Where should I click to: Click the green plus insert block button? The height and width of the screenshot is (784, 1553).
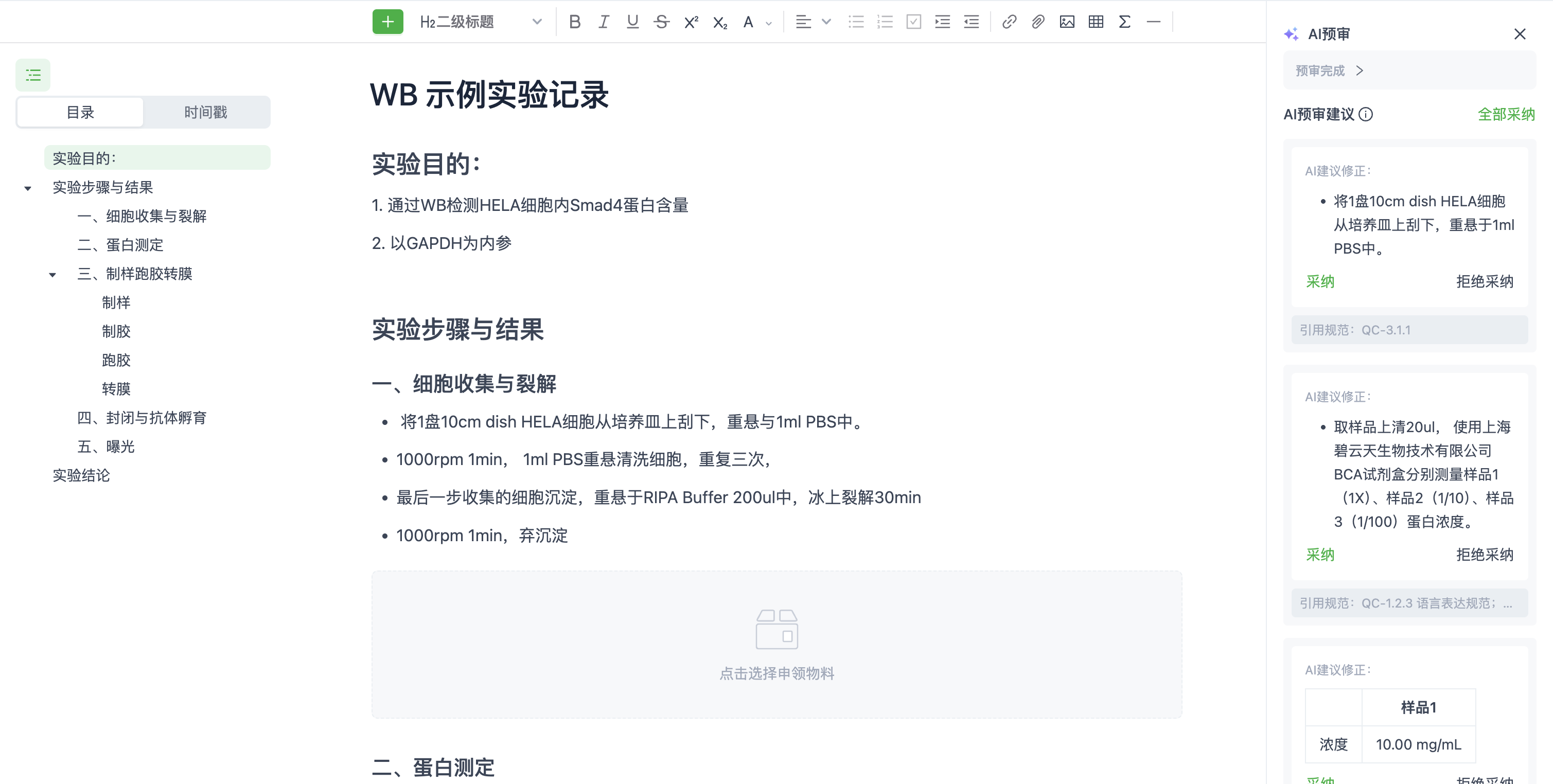(387, 21)
